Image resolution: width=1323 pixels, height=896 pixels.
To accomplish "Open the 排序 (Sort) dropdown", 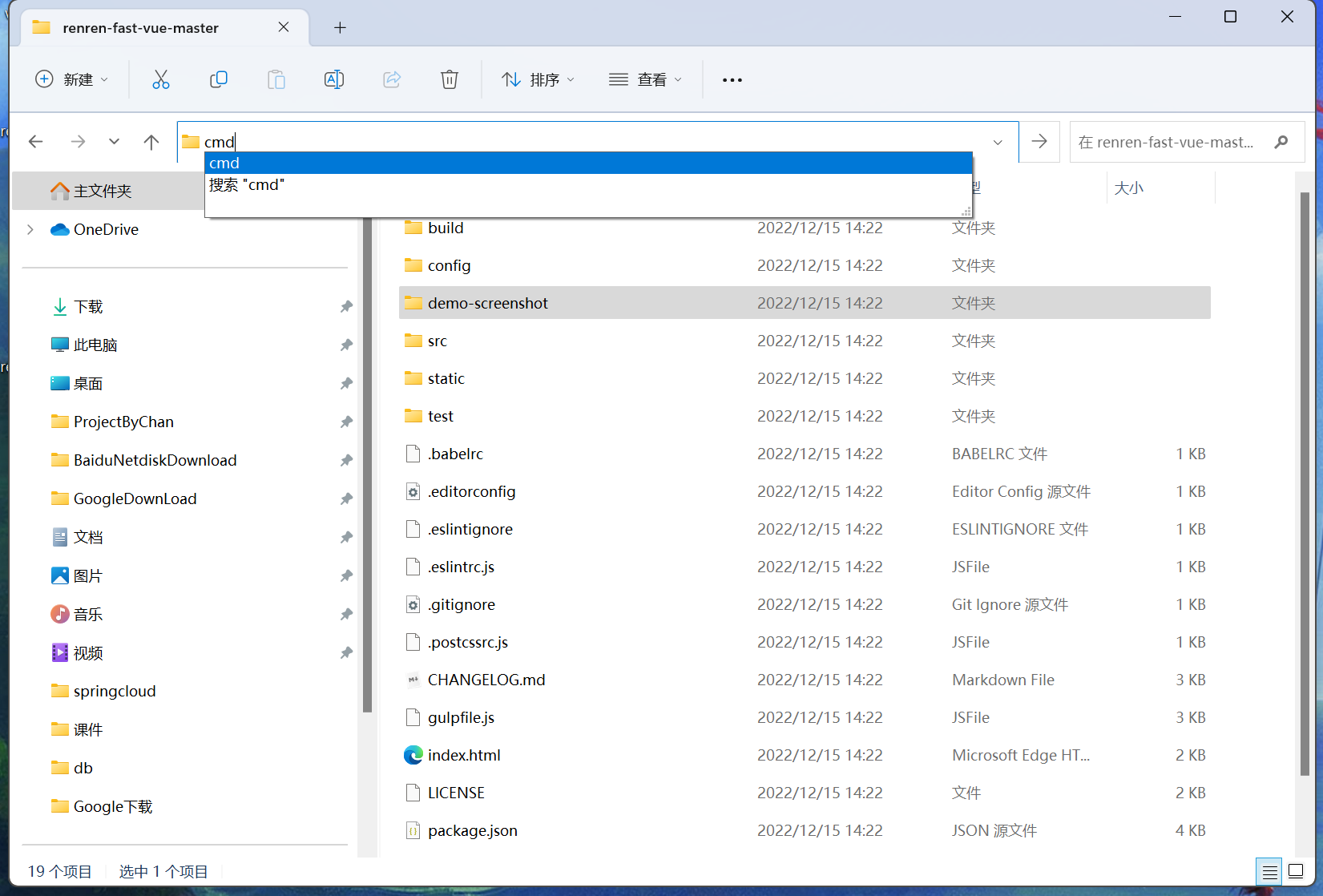I will point(538,79).
